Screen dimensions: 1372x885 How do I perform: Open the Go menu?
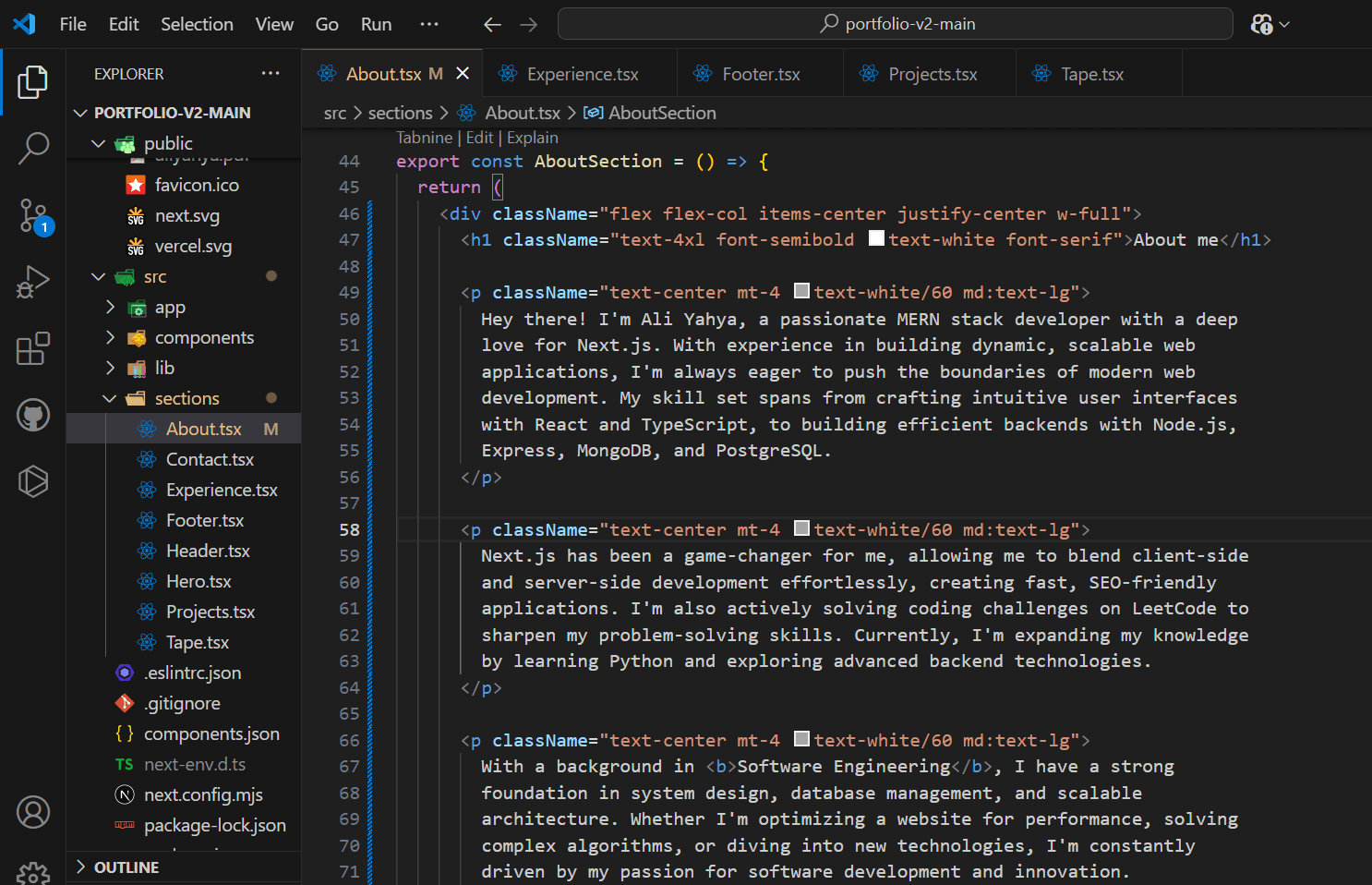[327, 24]
